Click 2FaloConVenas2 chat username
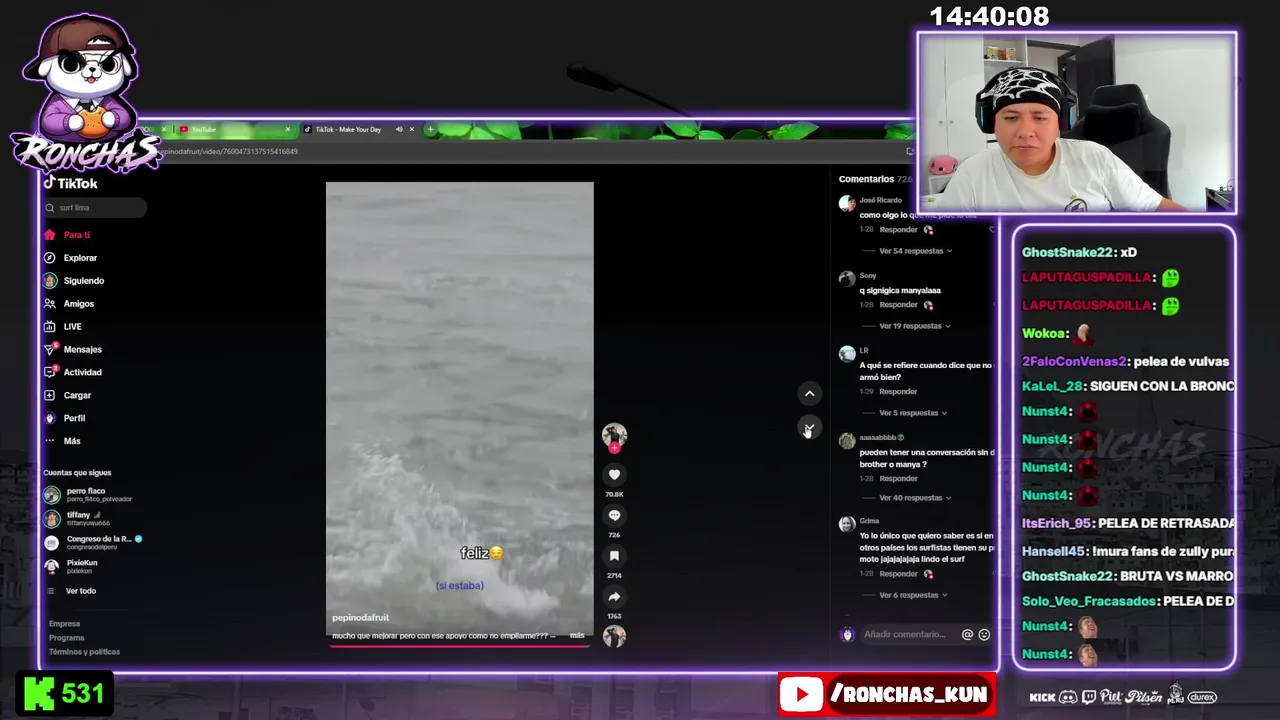 [x=1074, y=362]
